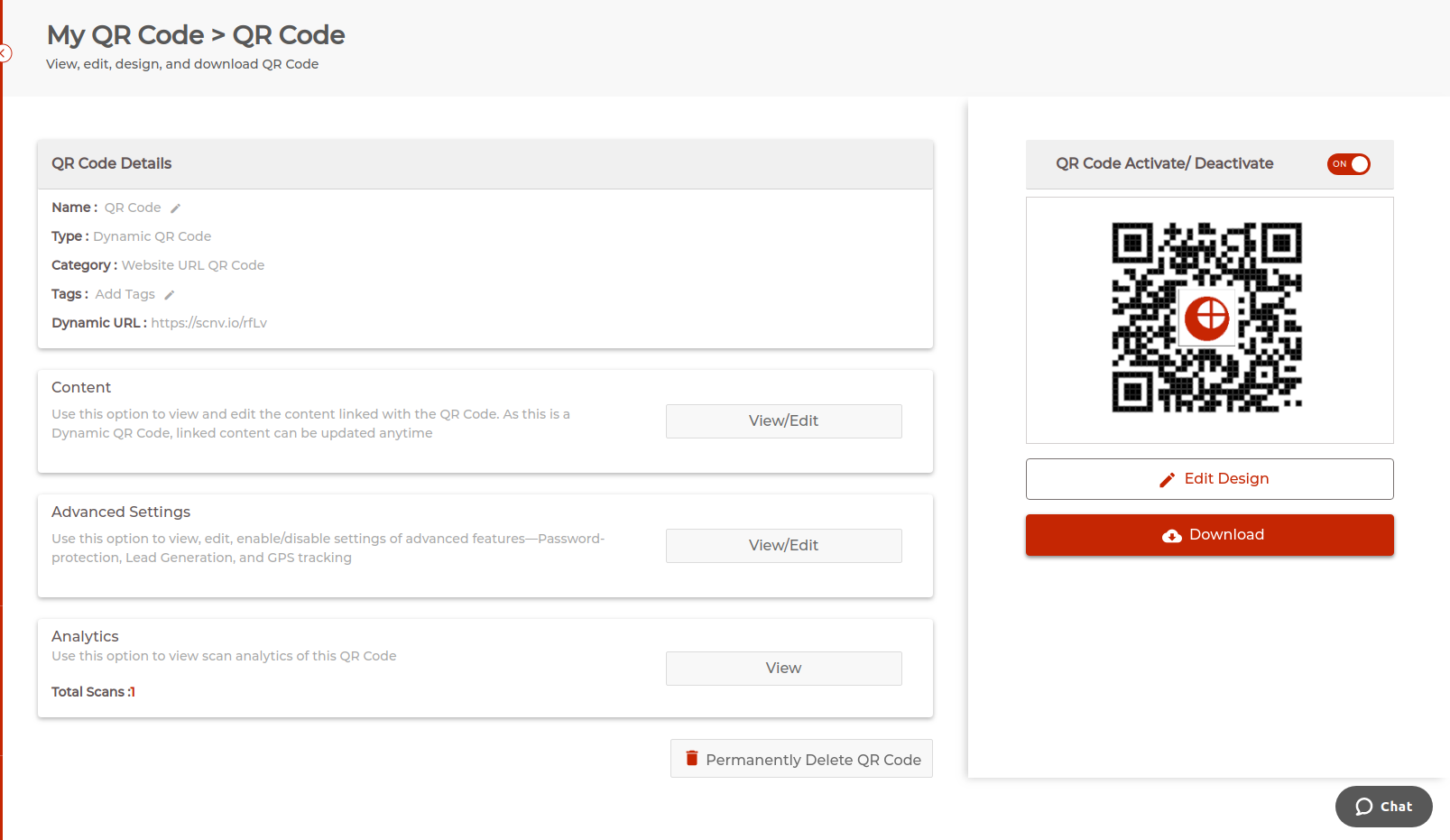Click the pencil icon next to Name
1450x840 pixels.
click(x=176, y=208)
